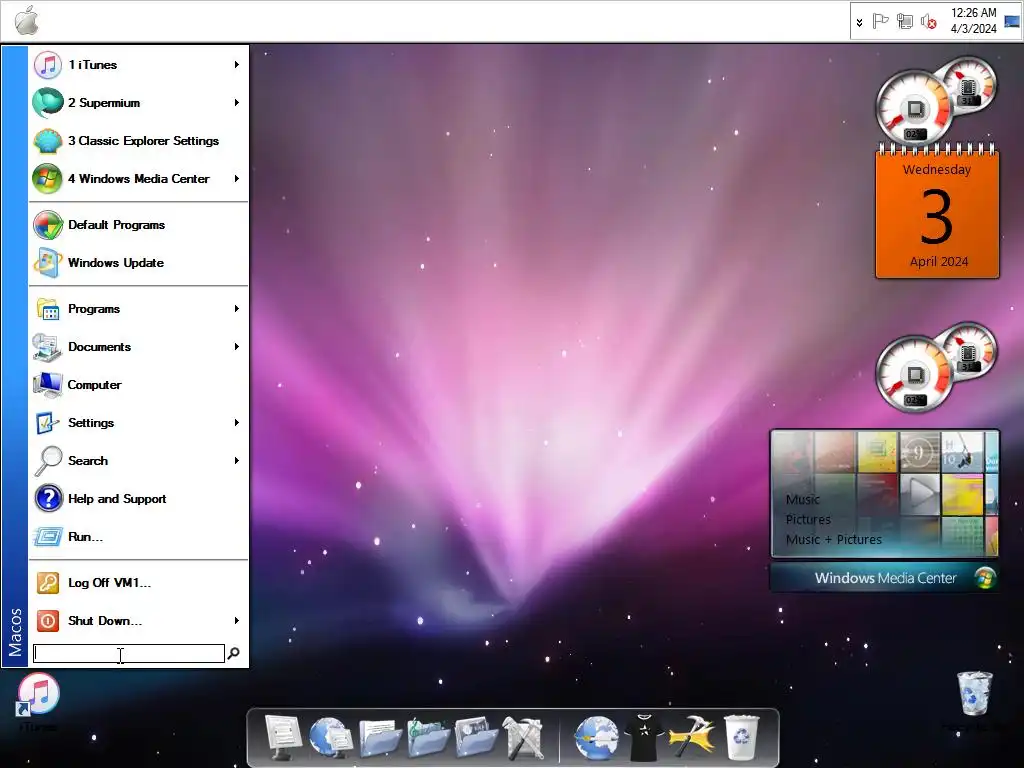1024x768 pixels.
Task: Click the 'Help and Support' label
Action: [x=117, y=498]
